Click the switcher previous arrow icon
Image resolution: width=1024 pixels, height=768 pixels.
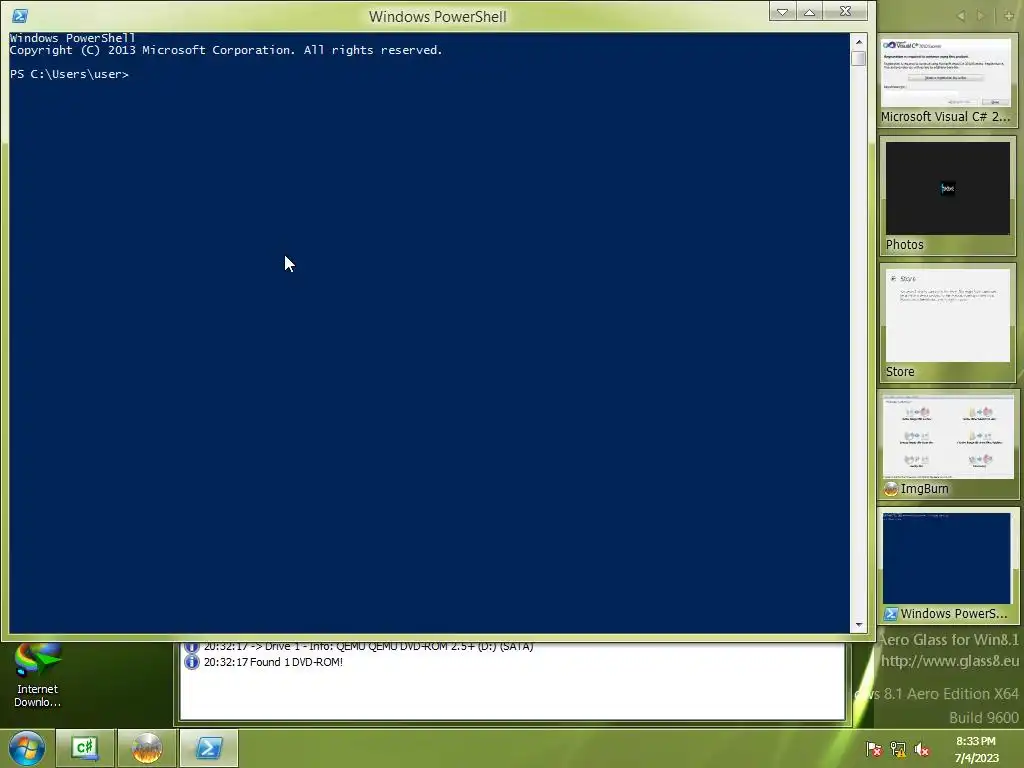(961, 16)
